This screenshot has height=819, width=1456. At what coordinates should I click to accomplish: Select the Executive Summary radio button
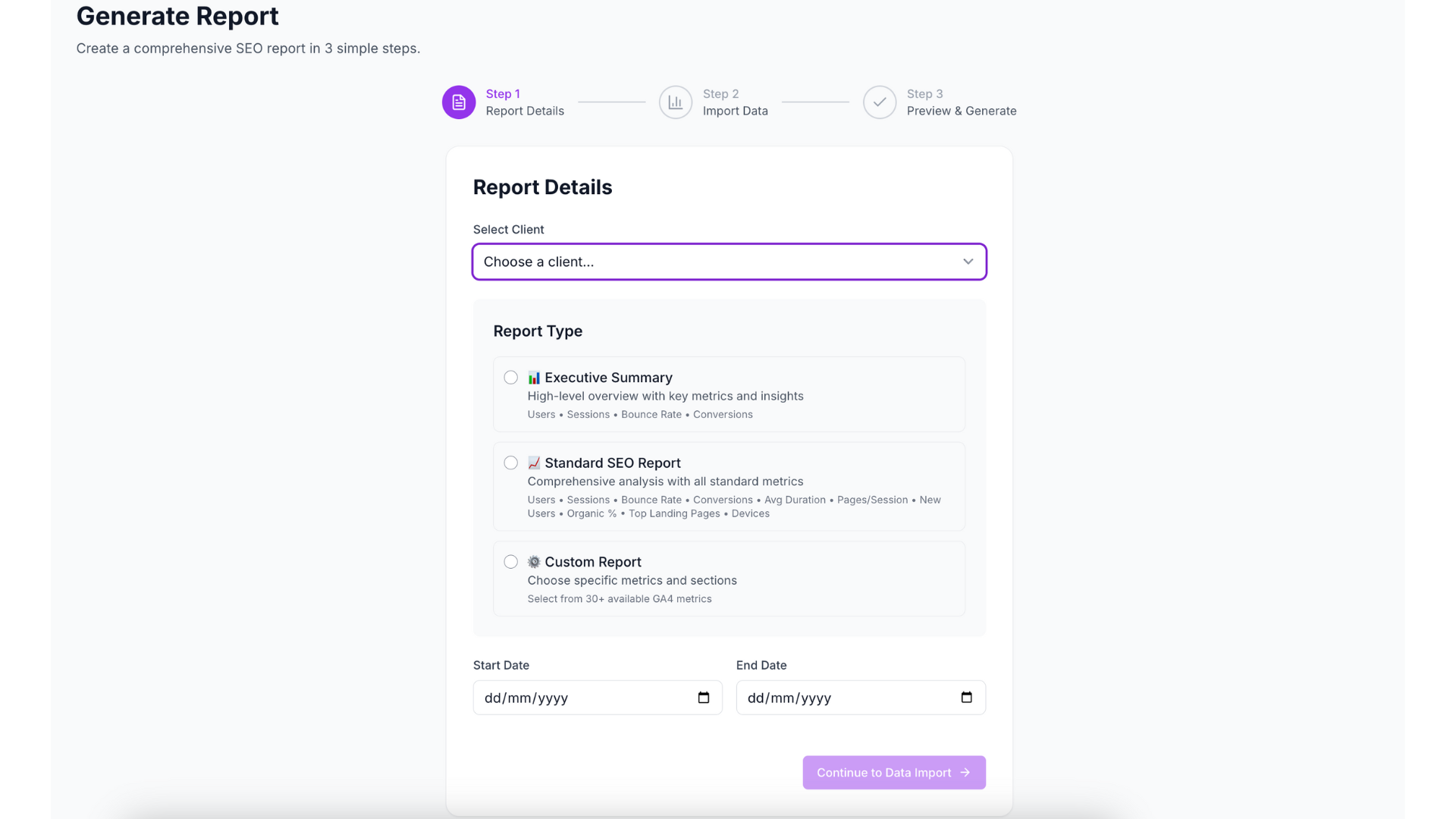(510, 377)
